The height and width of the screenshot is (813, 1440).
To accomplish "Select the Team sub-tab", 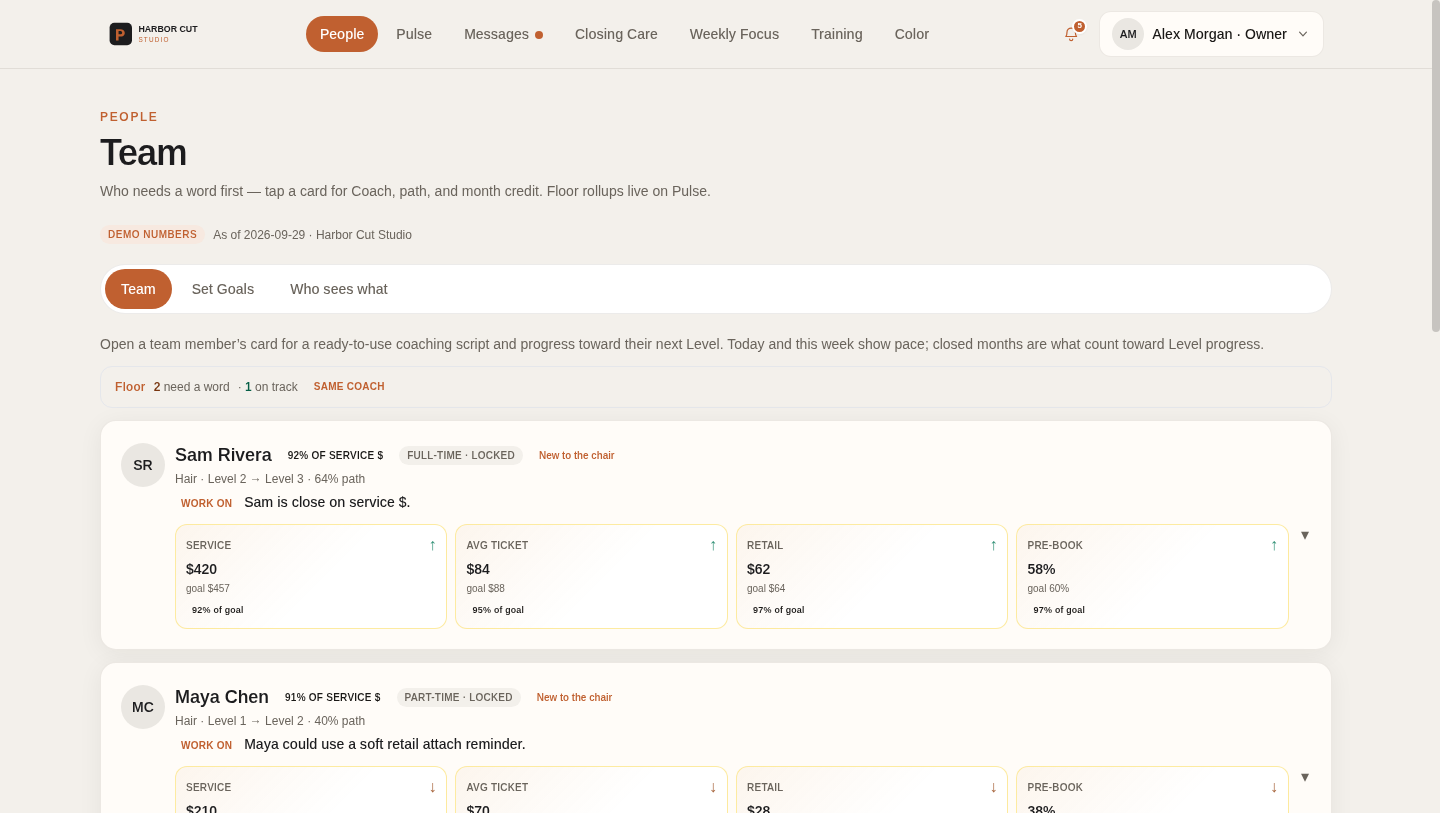I will tap(138, 289).
